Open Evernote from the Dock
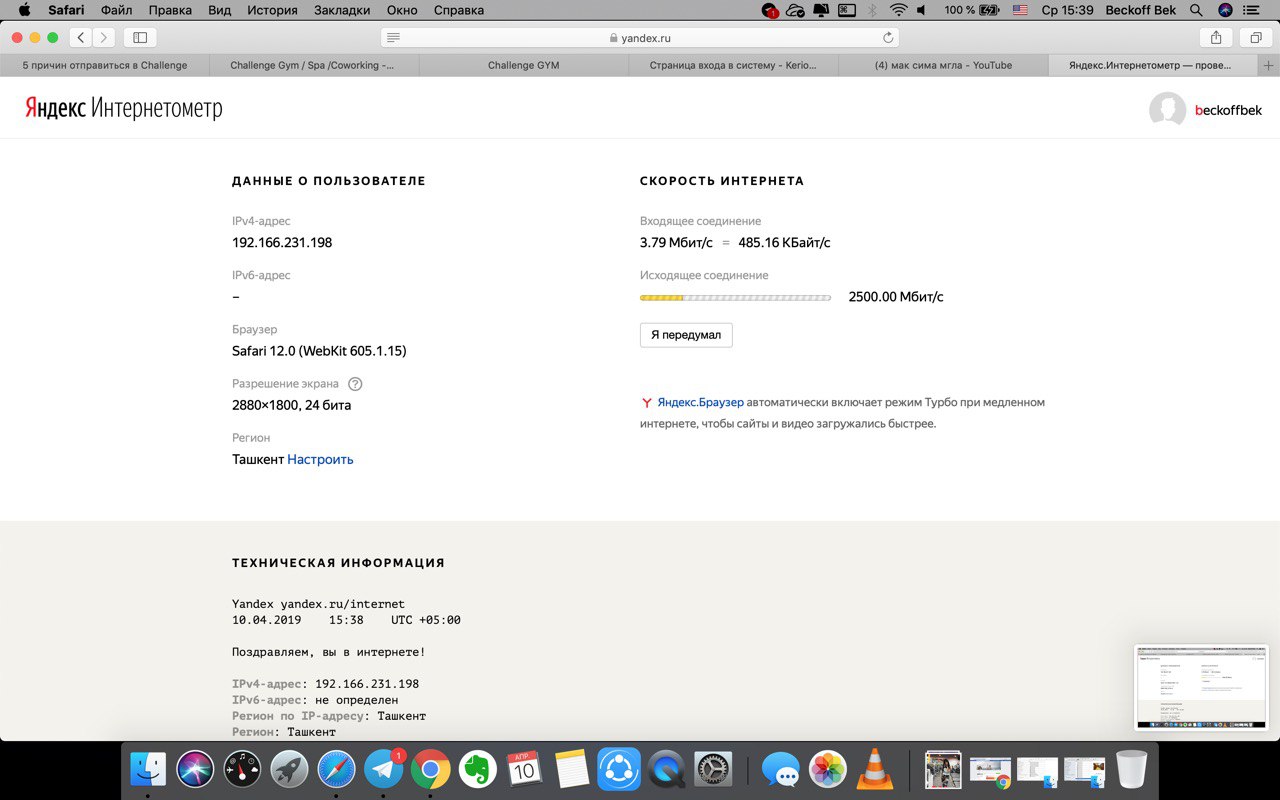This screenshot has height=800, width=1280. pos(478,770)
